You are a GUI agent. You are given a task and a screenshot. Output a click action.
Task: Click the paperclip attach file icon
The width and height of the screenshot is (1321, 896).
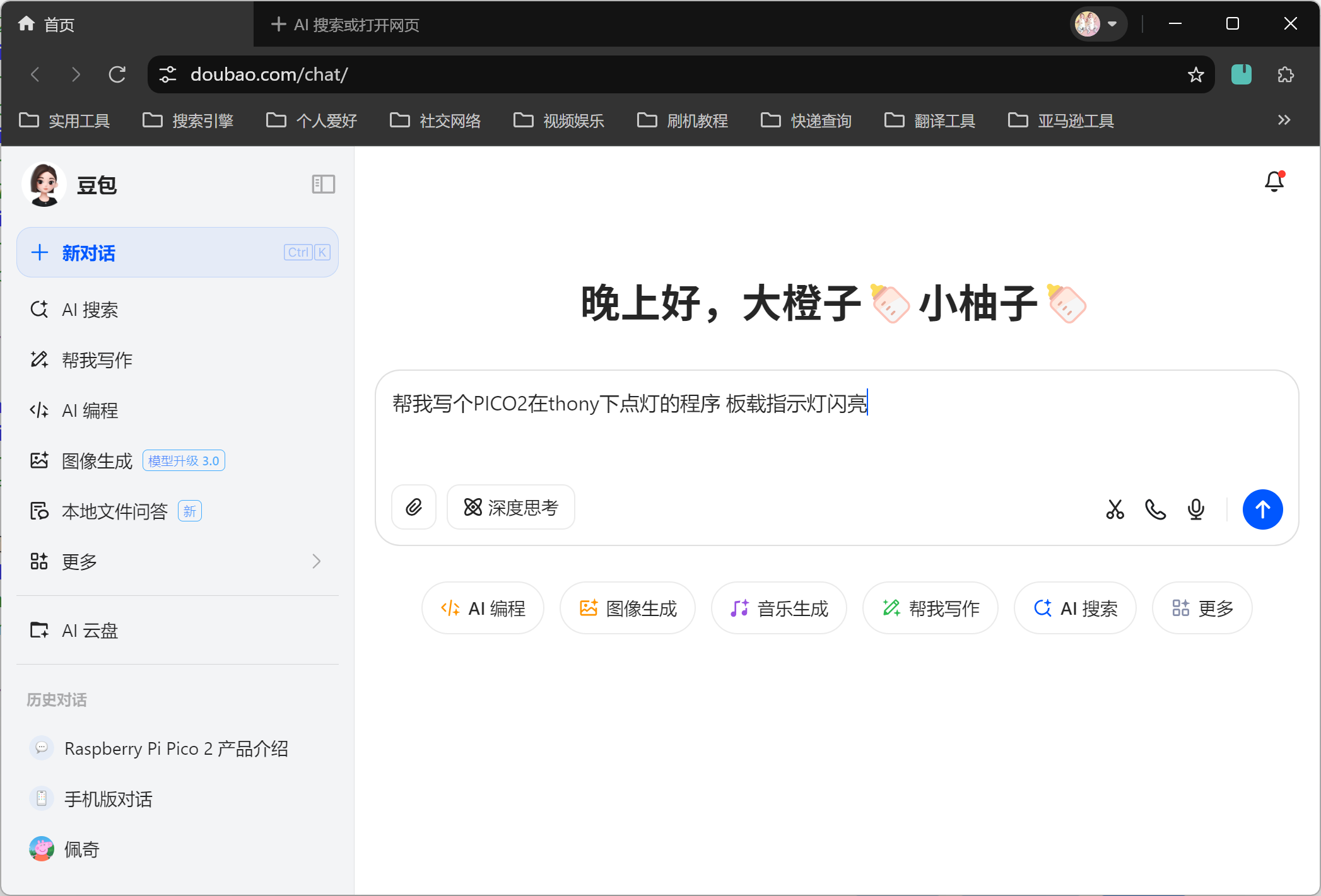[414, 507]
